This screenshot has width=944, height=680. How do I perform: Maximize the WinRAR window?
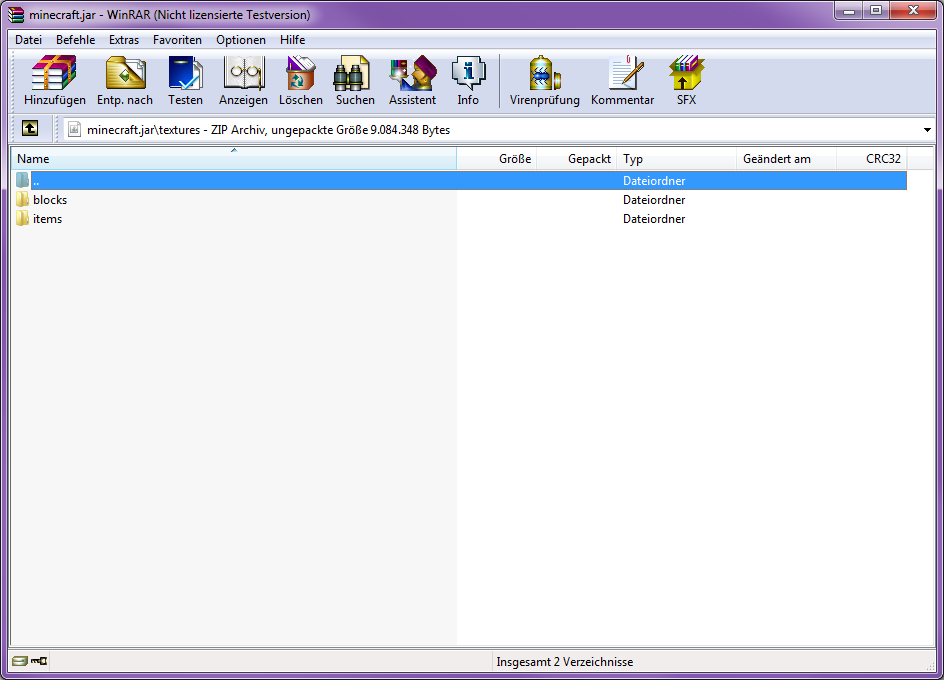pos(876,11)
